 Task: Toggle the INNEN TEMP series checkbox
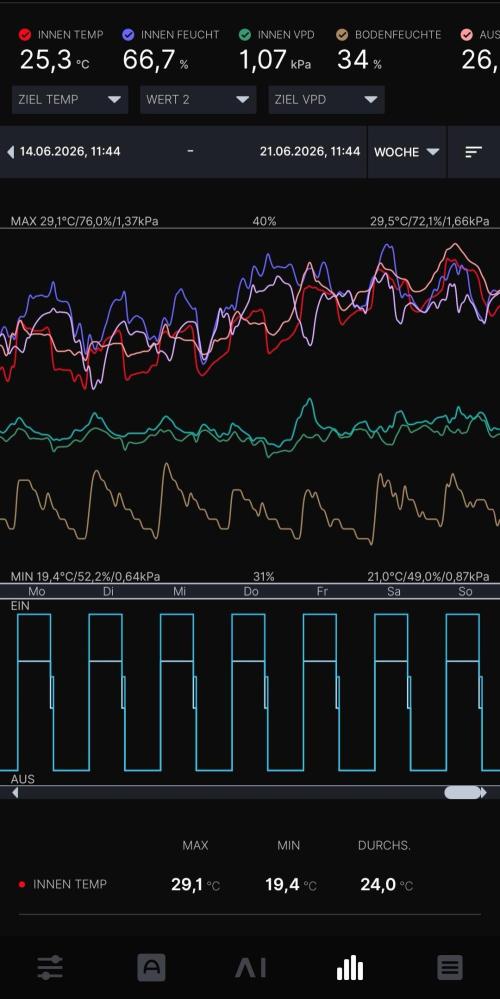25,34
